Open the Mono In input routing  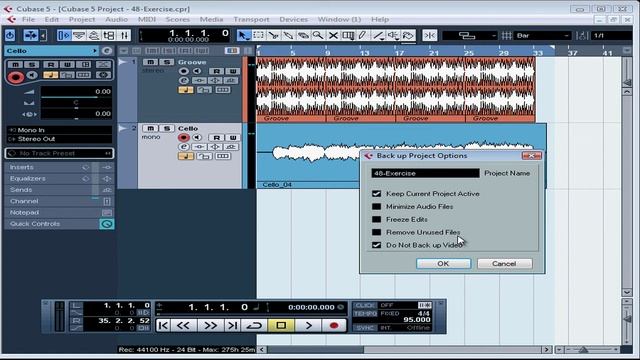59,130
